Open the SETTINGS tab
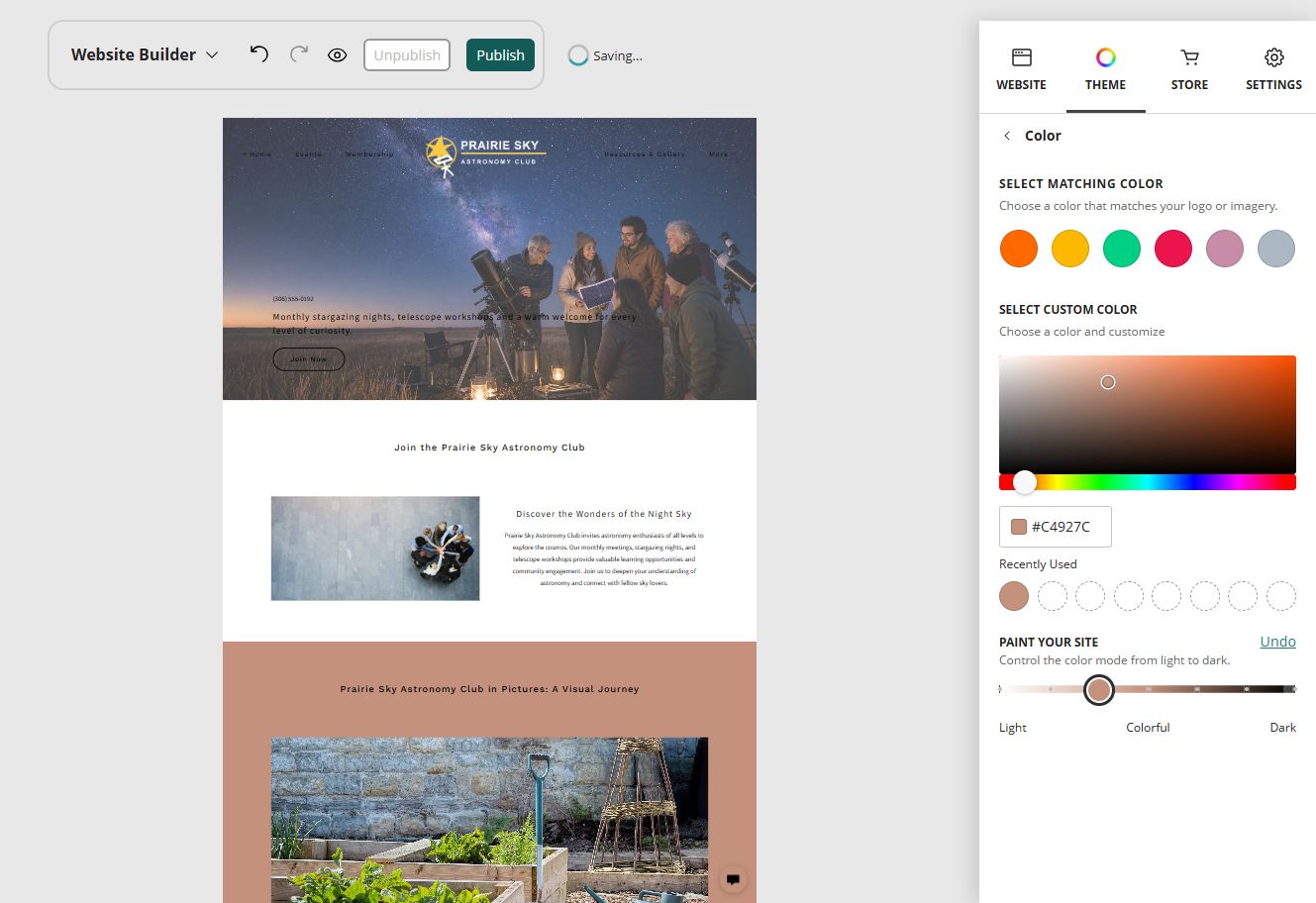Viewport: 1316px width, 903px height. coord(1273,69)
